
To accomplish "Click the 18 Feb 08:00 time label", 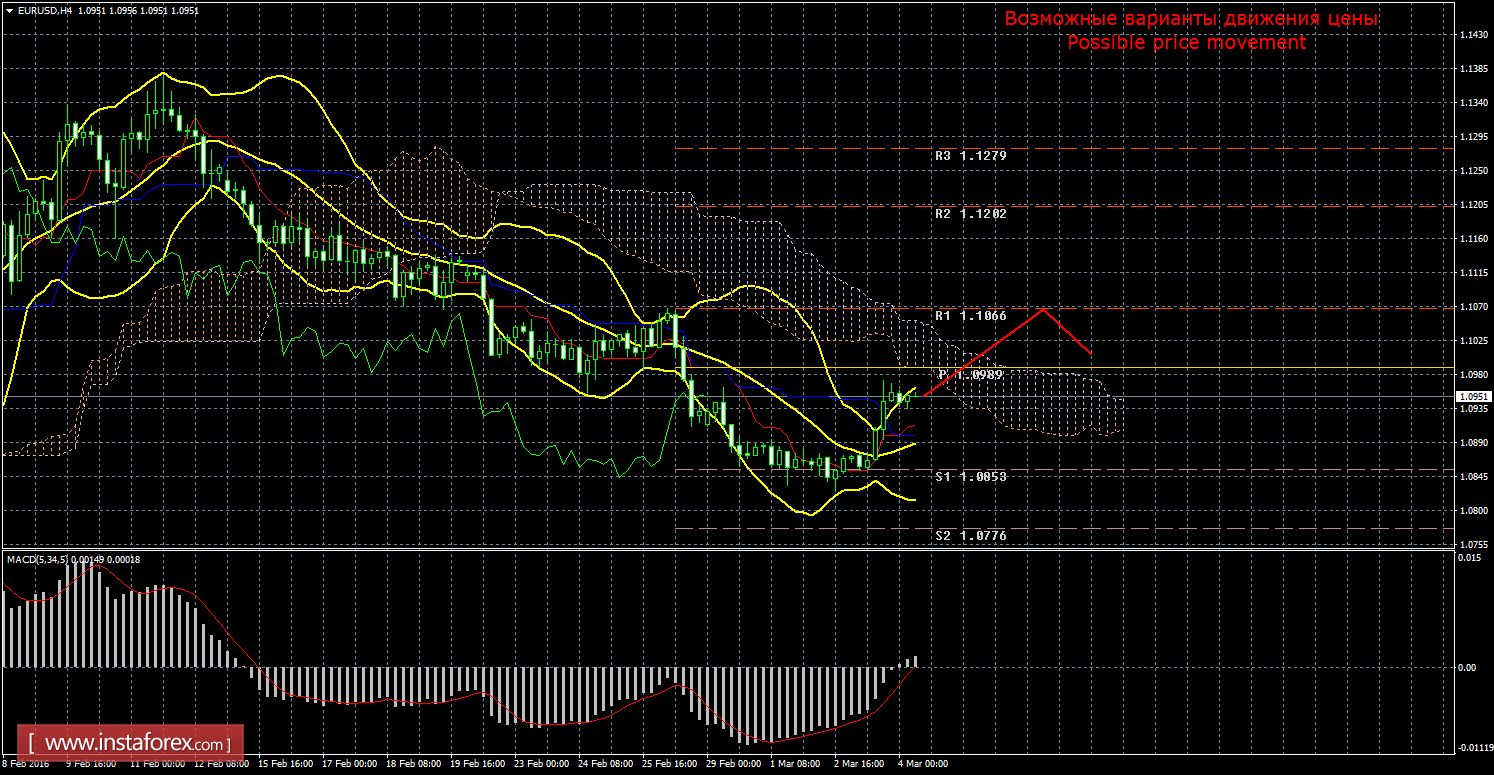I will coord(412,764).
